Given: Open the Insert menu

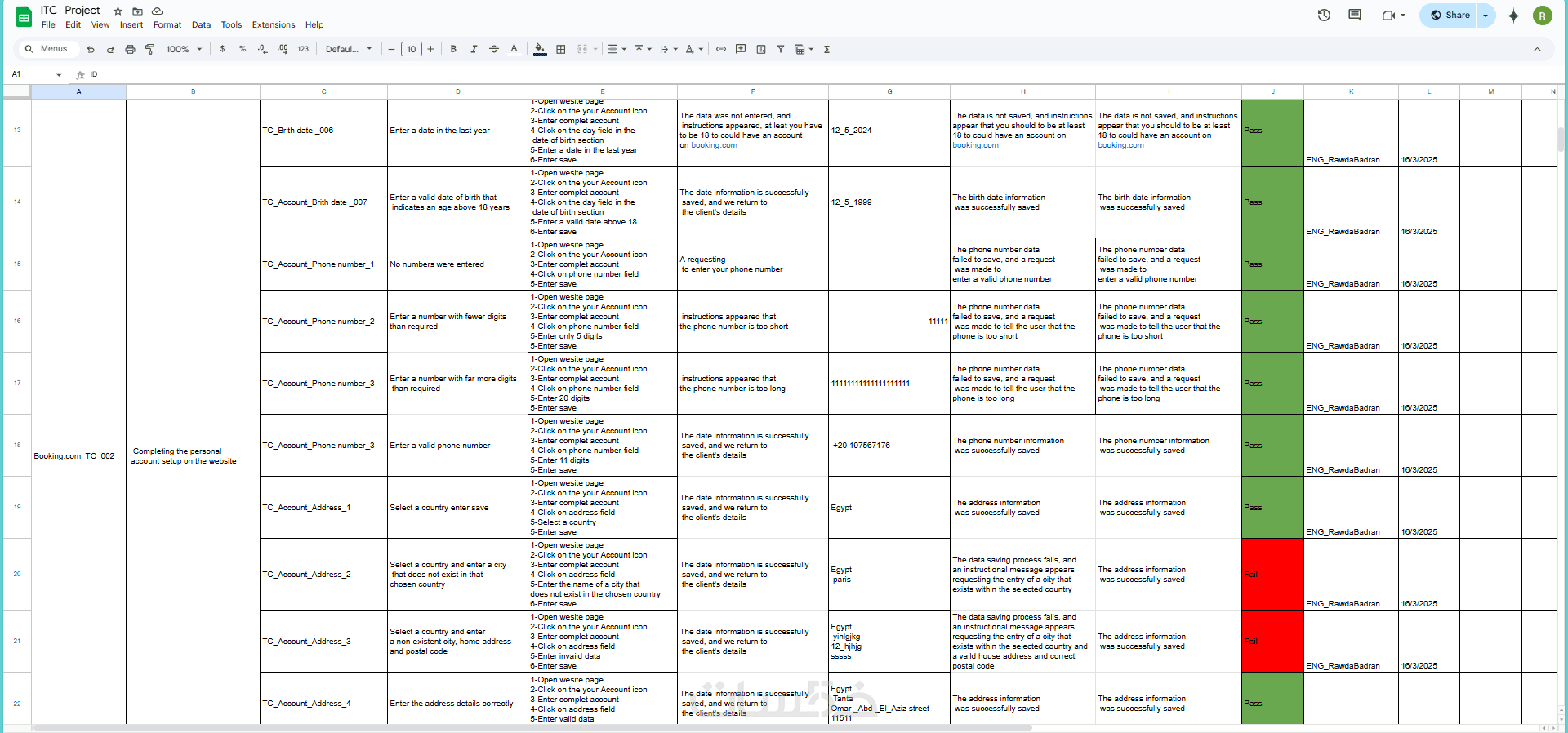Looking at the screenshot, I should point(131,25).
